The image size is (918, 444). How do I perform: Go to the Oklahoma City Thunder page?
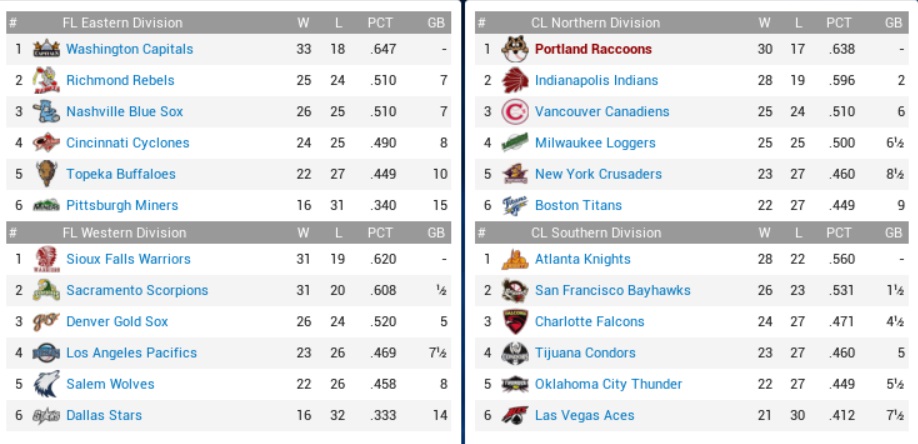pos(608,384)
